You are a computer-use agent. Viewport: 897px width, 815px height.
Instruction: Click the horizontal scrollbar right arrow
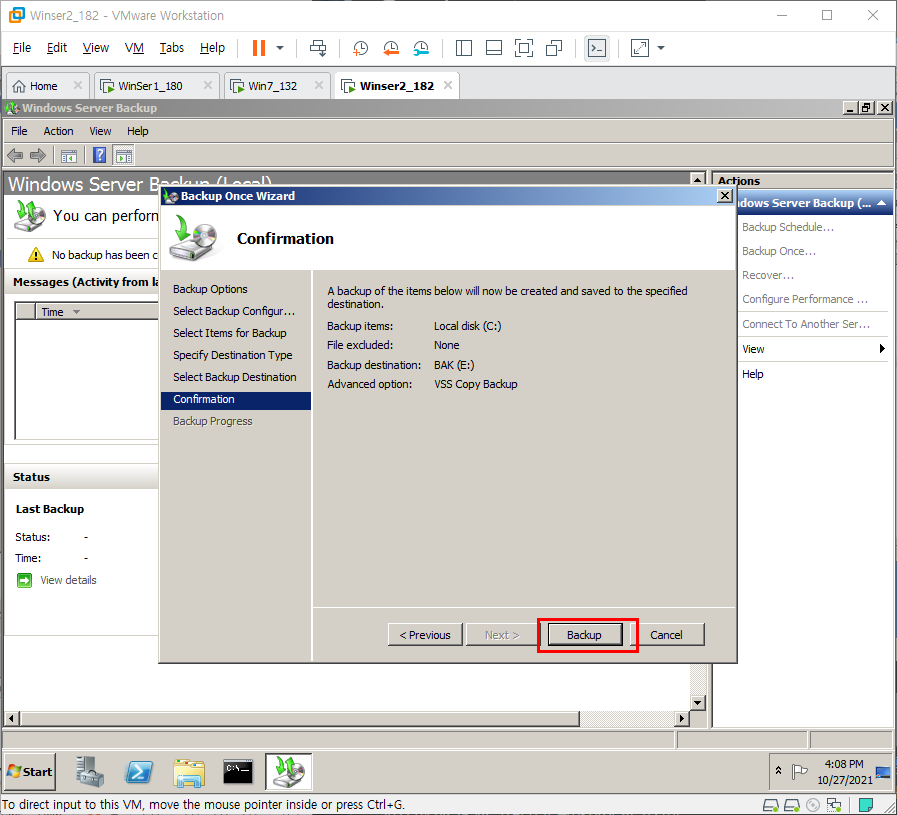(681, 718)
